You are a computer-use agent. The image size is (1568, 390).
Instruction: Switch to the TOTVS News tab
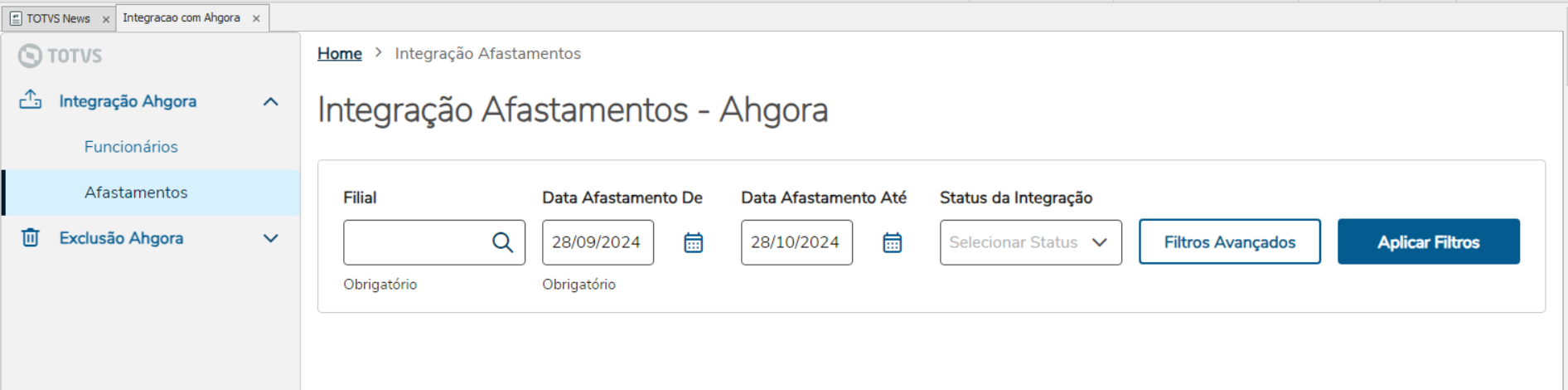pyautogui.click(x=58, y=18)
